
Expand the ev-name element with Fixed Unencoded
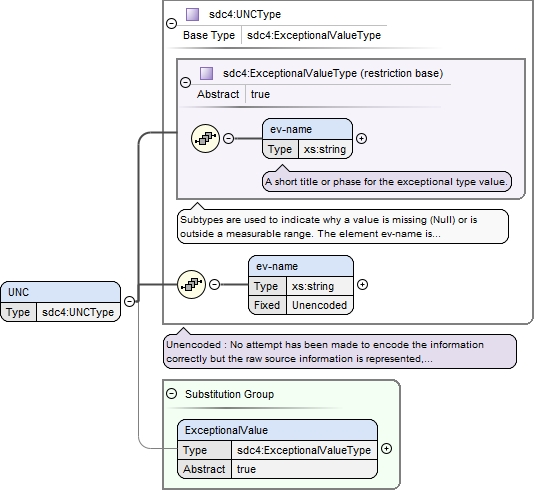point(362,284)
